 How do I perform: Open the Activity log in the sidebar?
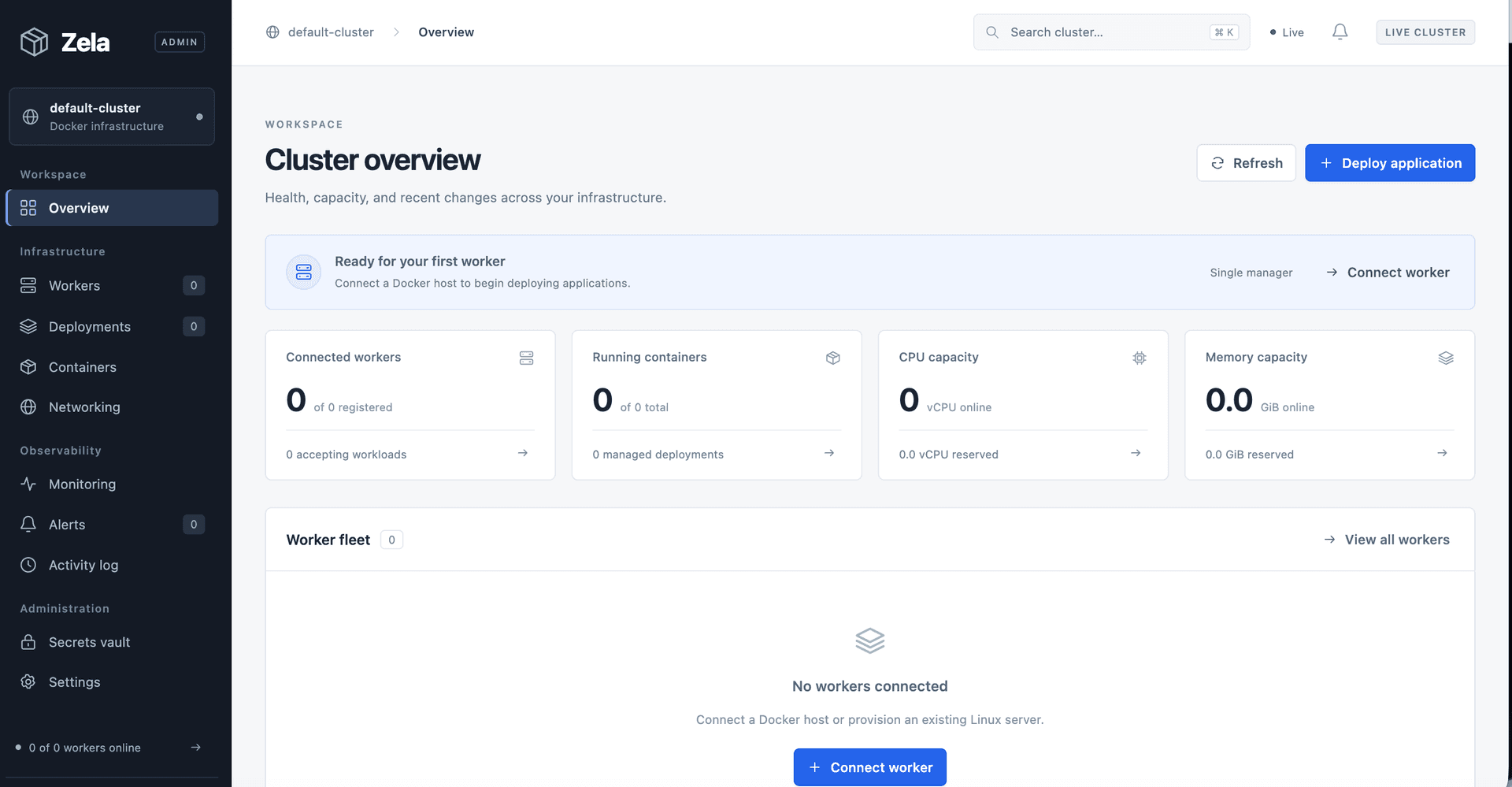tap(112, 565)
